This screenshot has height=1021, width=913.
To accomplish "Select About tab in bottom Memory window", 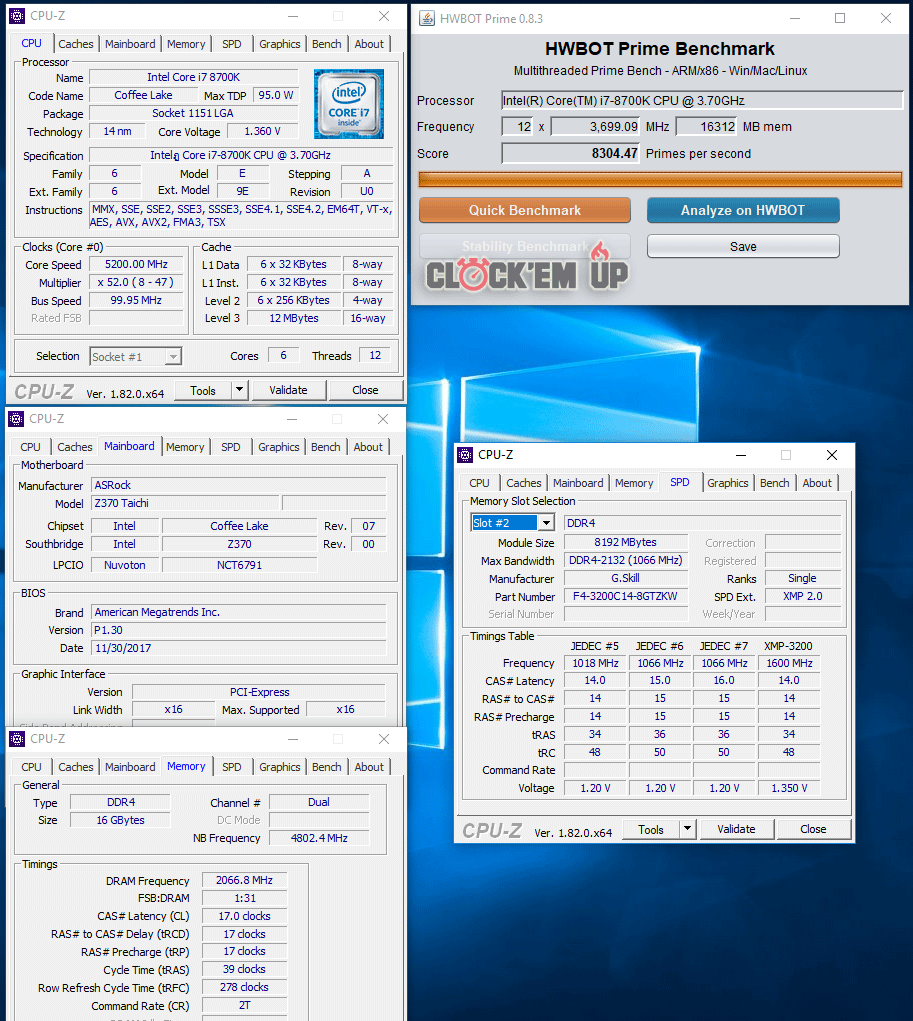I will (x=369, y=767).
